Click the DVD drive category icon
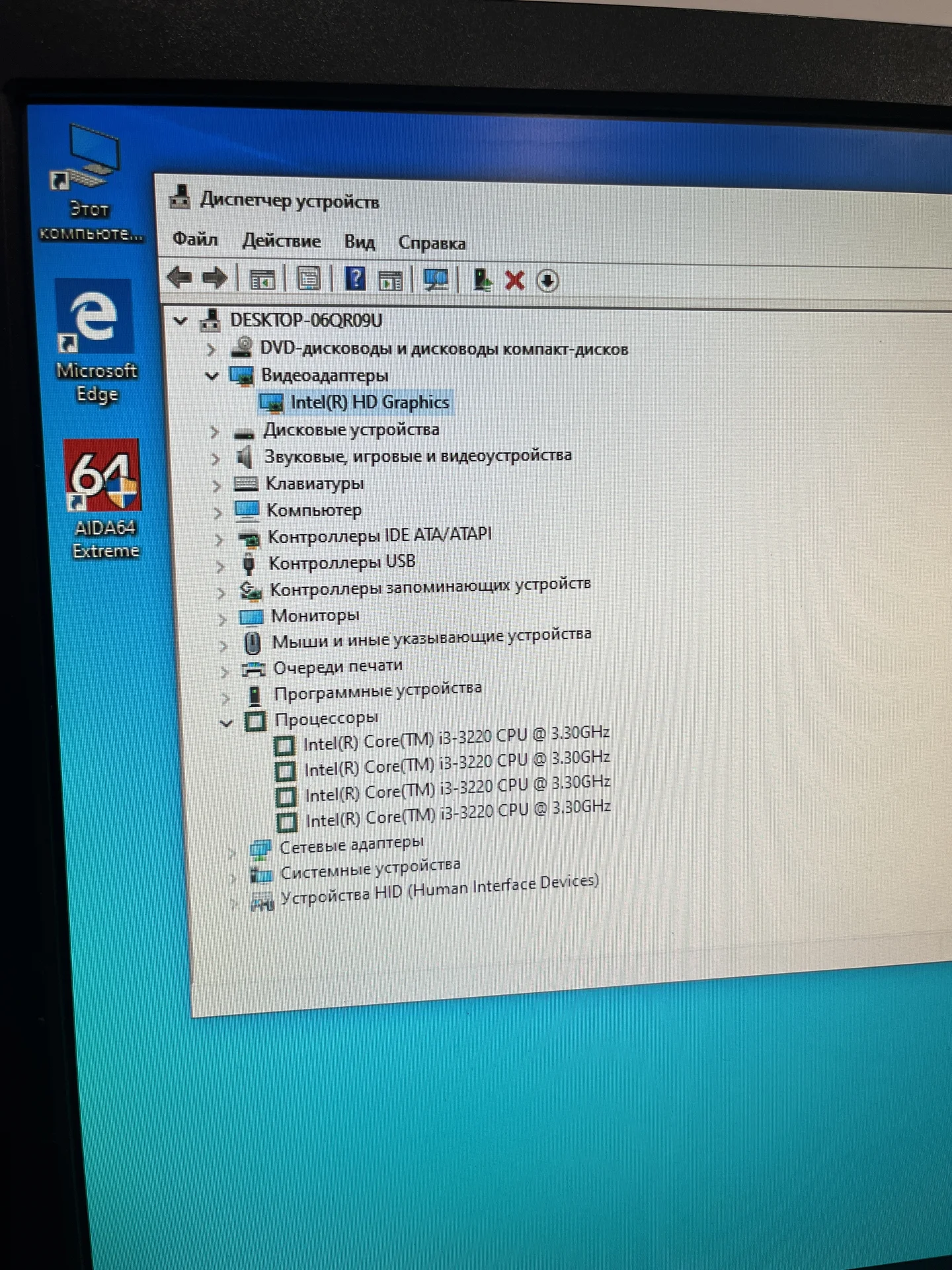Screen dimensions: 952x1270 tap(242, 348)
